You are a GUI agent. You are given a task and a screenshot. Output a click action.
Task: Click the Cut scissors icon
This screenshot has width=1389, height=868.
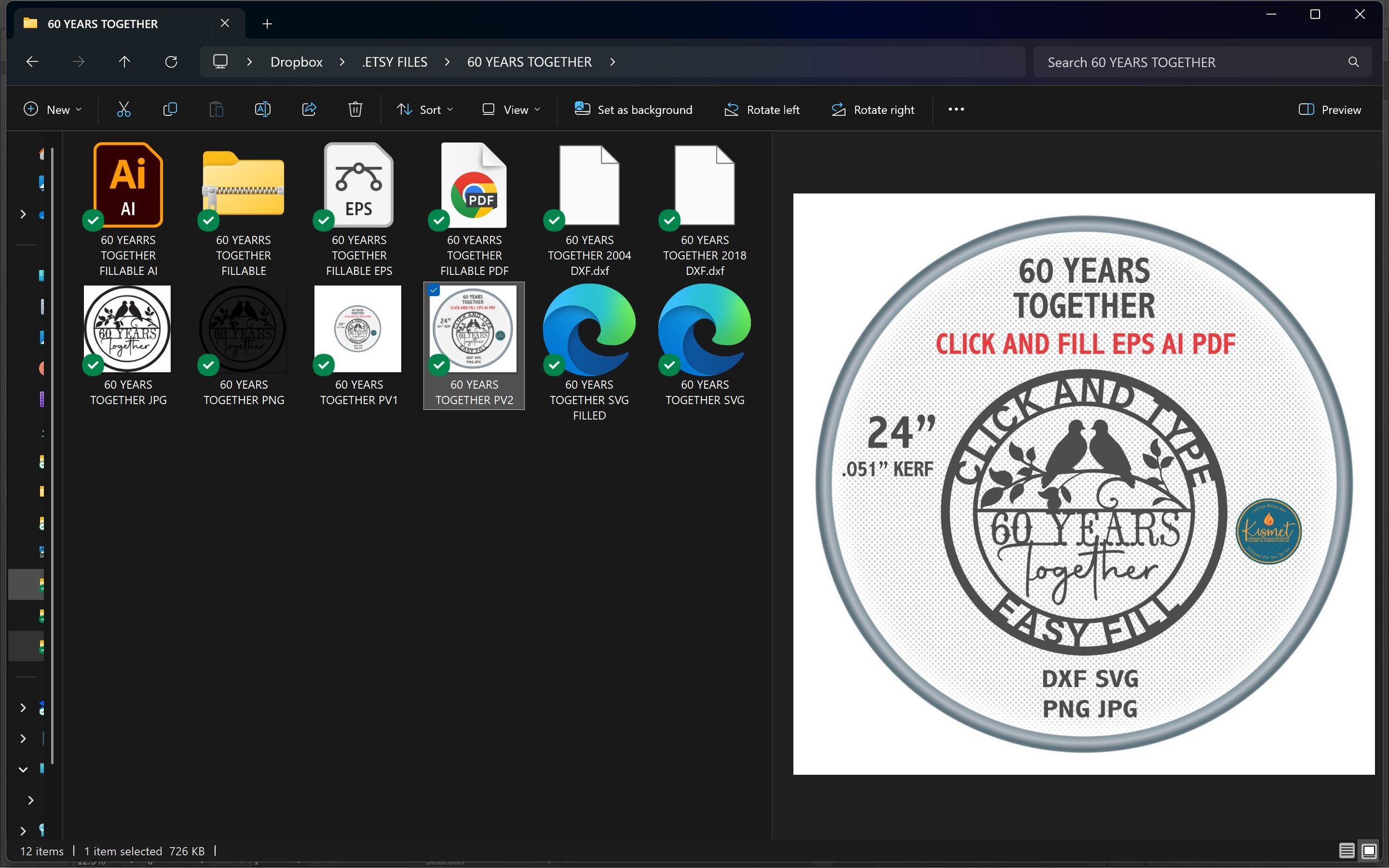coord(124,109)
